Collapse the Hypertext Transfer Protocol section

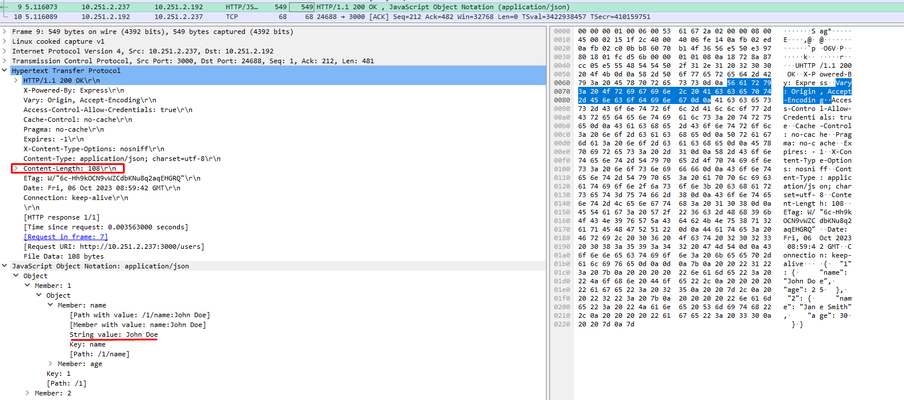point(5,71)
